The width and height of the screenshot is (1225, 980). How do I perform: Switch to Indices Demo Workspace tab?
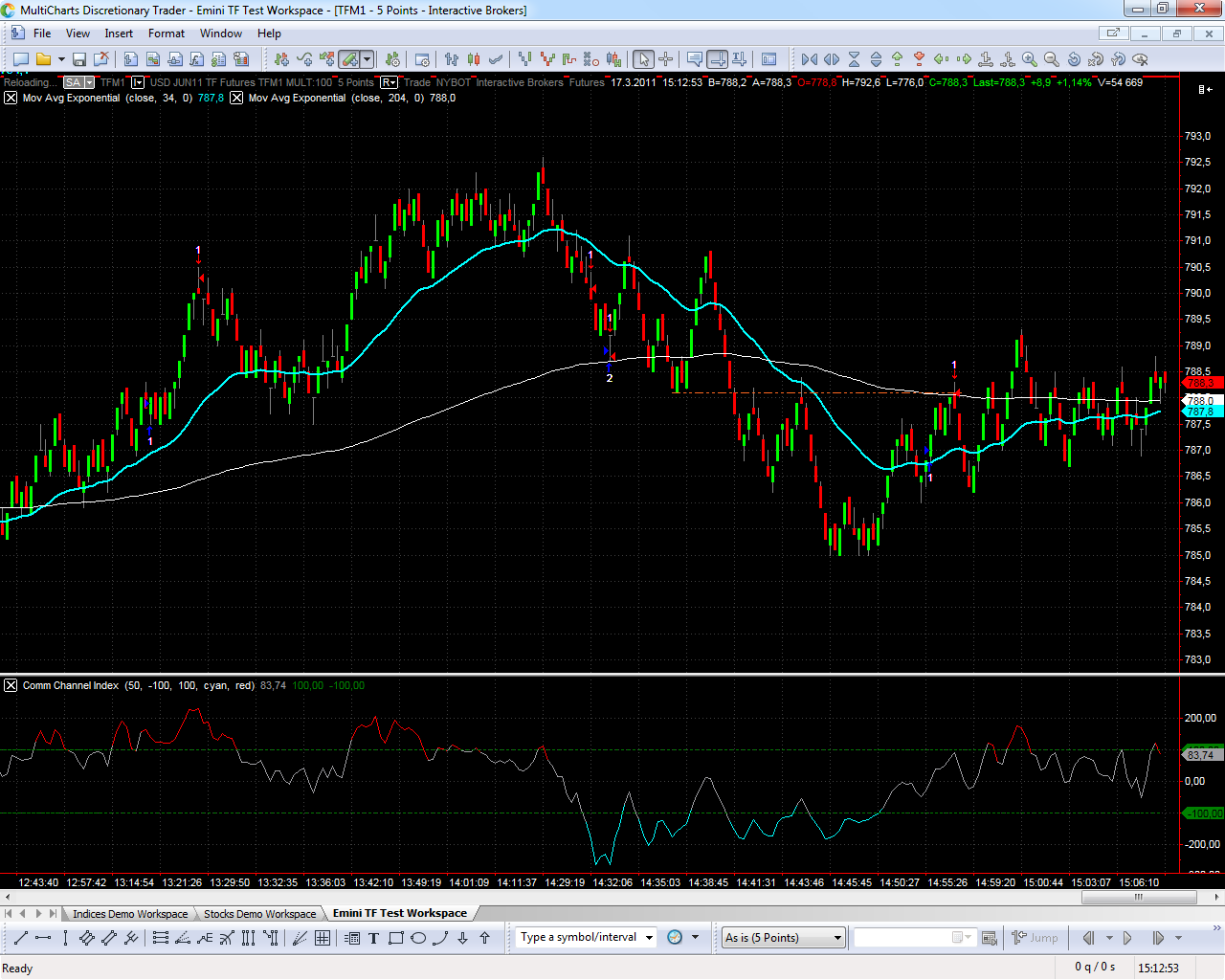[130, 914]
